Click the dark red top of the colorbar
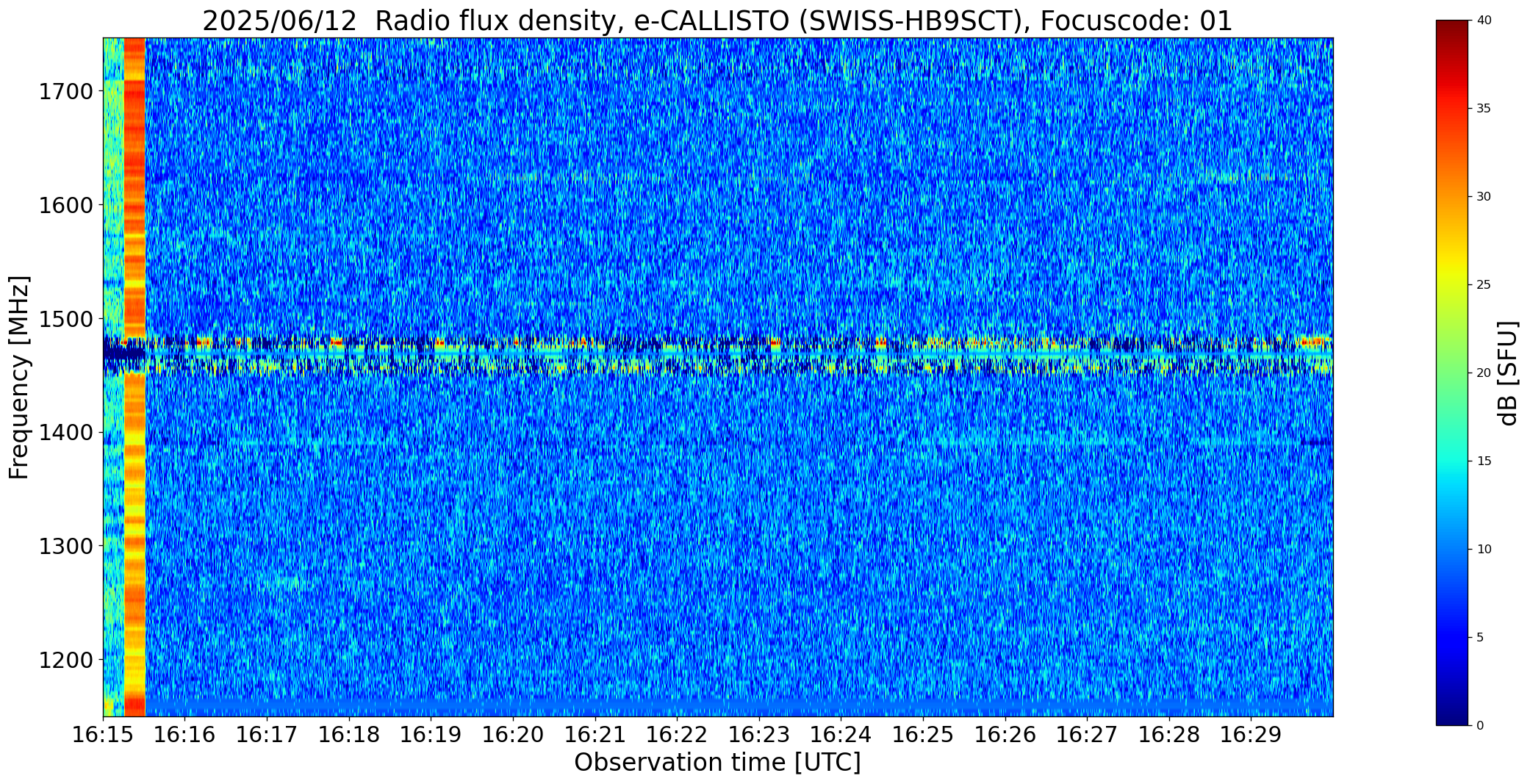This screenshot has width=1530, height=784. point(1454,29)
